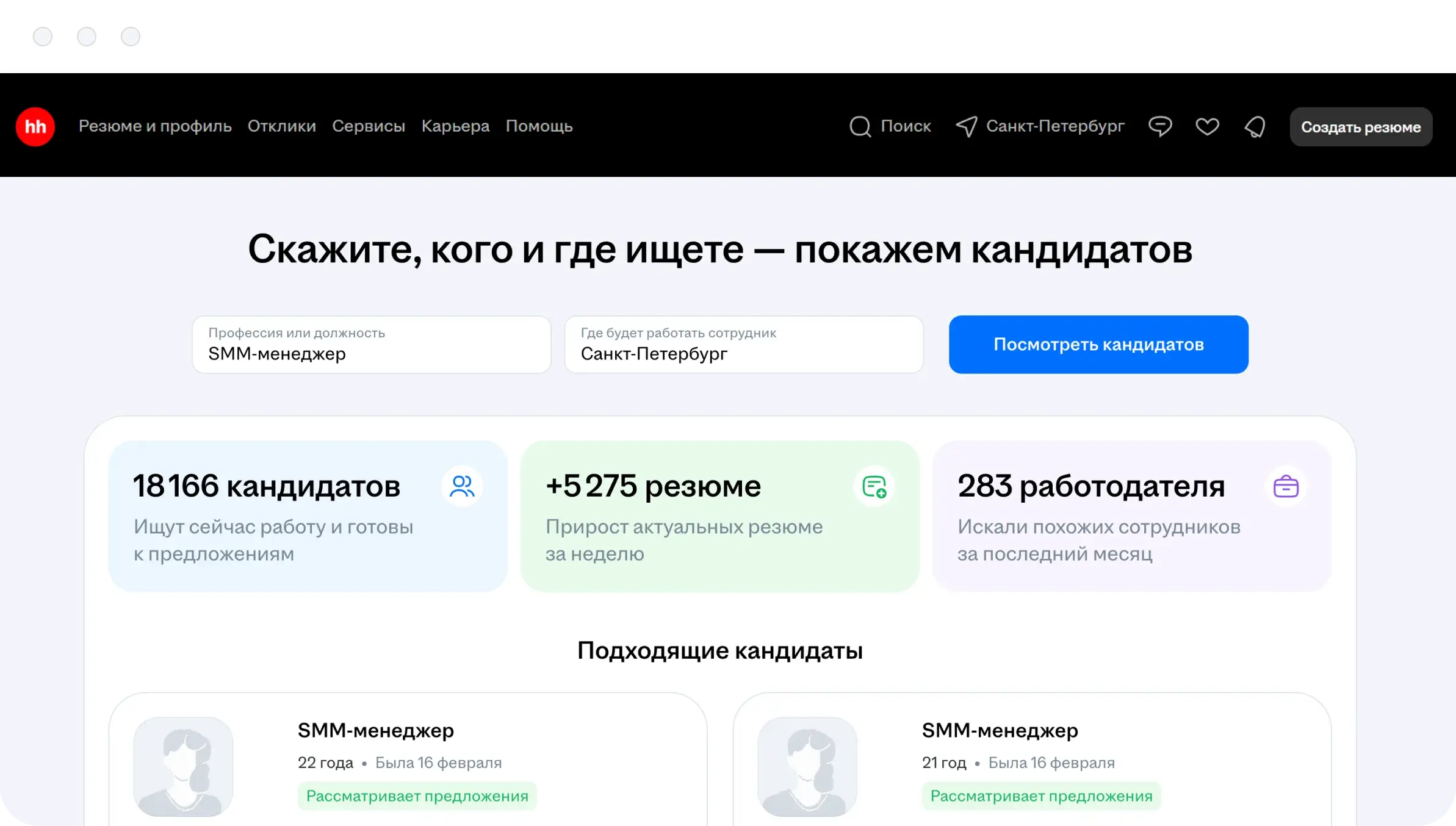Open notifications bell icon
Image resolution: width=1456 pixels, height=826 pixels.
point(1255,126)
